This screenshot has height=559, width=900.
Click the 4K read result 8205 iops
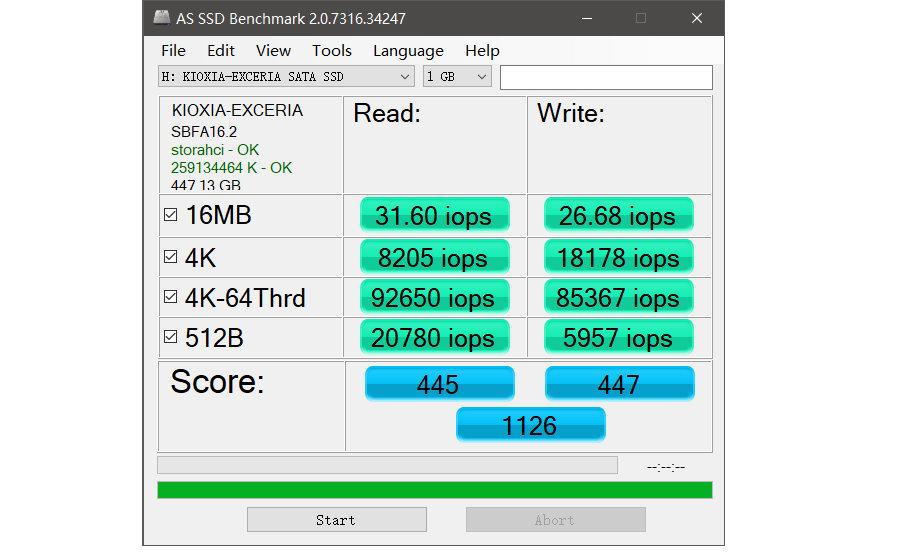coord(435,257)
